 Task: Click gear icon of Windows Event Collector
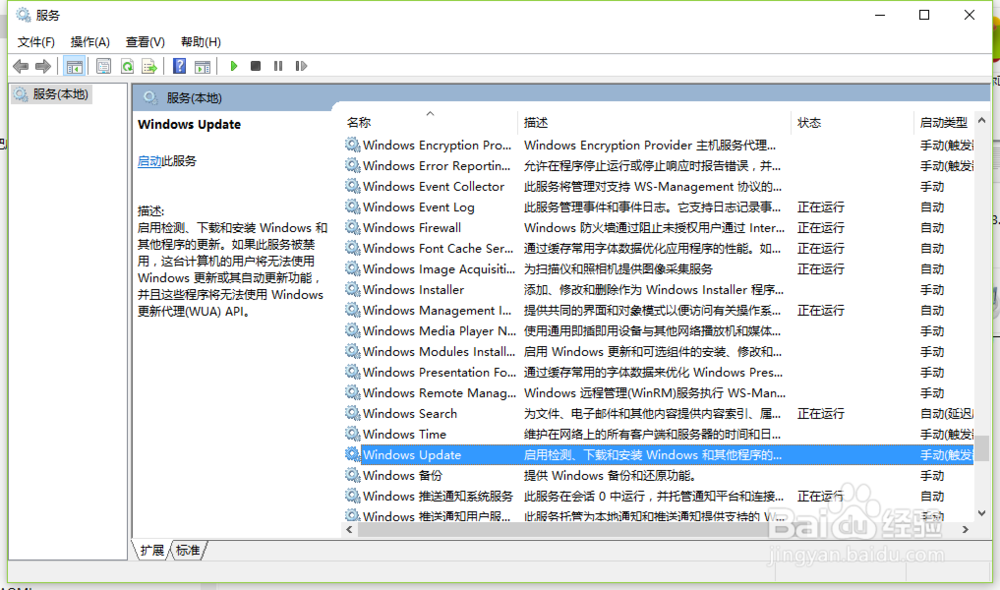(352, 186)
